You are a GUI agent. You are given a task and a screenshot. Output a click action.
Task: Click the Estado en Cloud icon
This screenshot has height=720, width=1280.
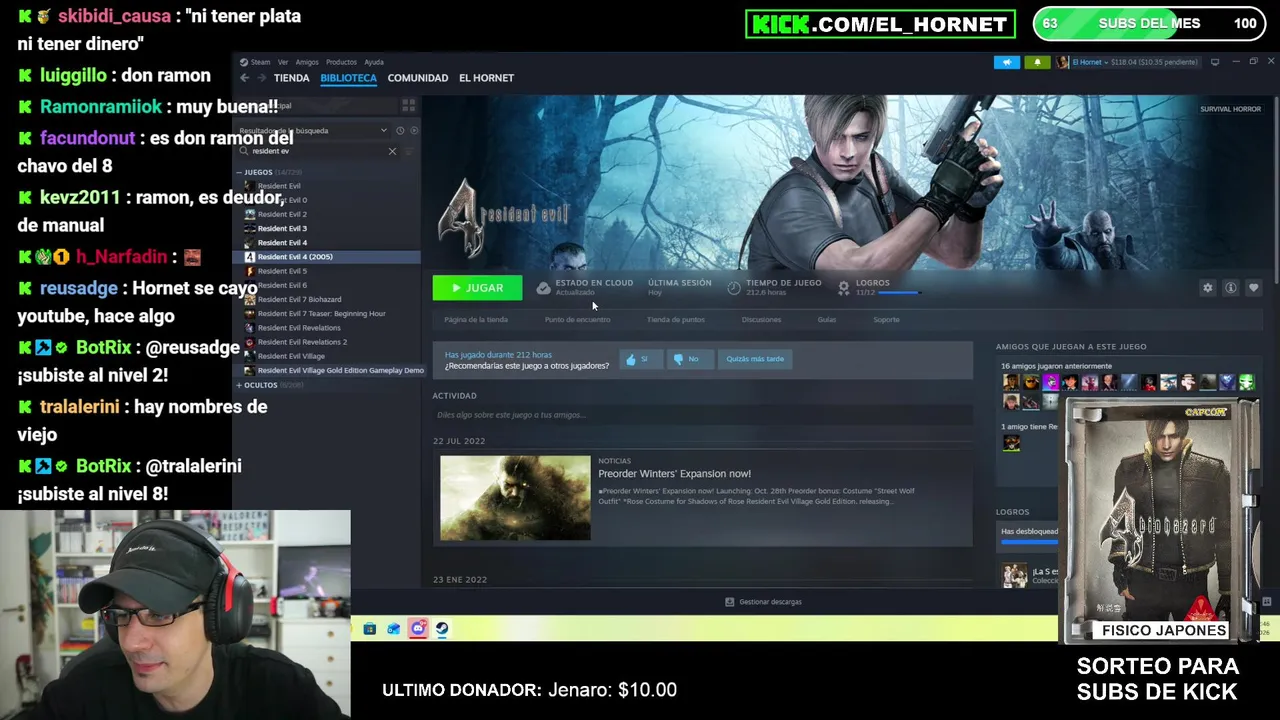coord(543,288)
